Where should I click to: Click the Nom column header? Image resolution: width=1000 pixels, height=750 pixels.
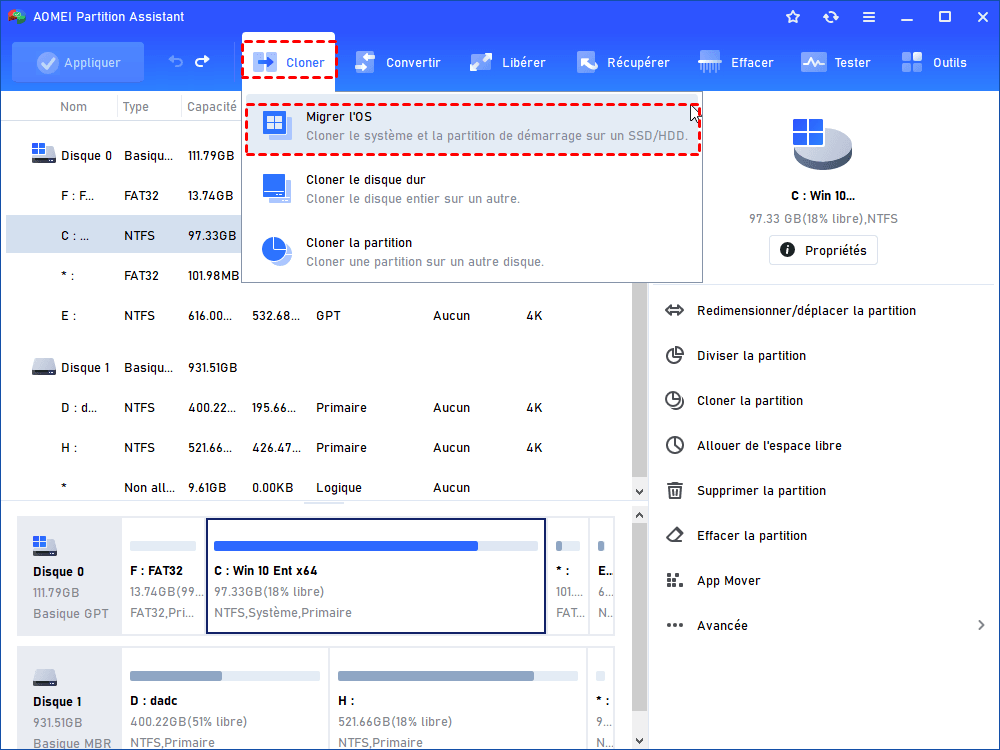[x=73, y=107]
